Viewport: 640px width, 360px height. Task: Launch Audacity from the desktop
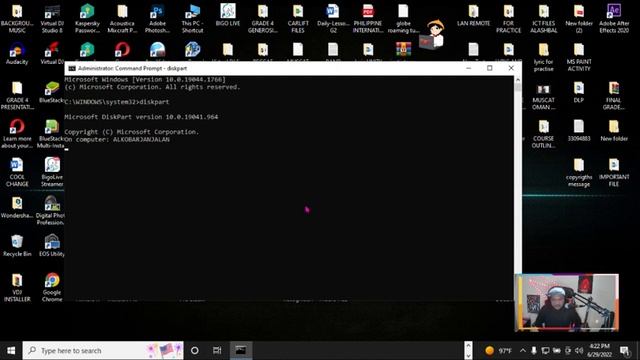coord(17,53)
